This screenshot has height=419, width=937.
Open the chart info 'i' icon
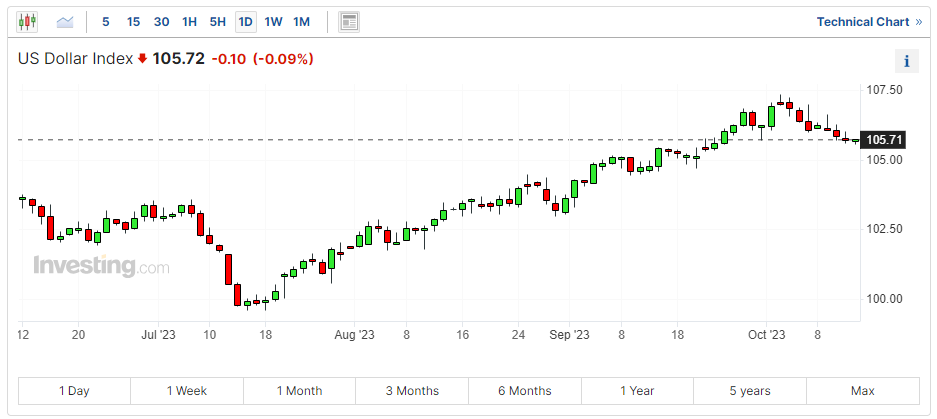click(x=906, y=61)
